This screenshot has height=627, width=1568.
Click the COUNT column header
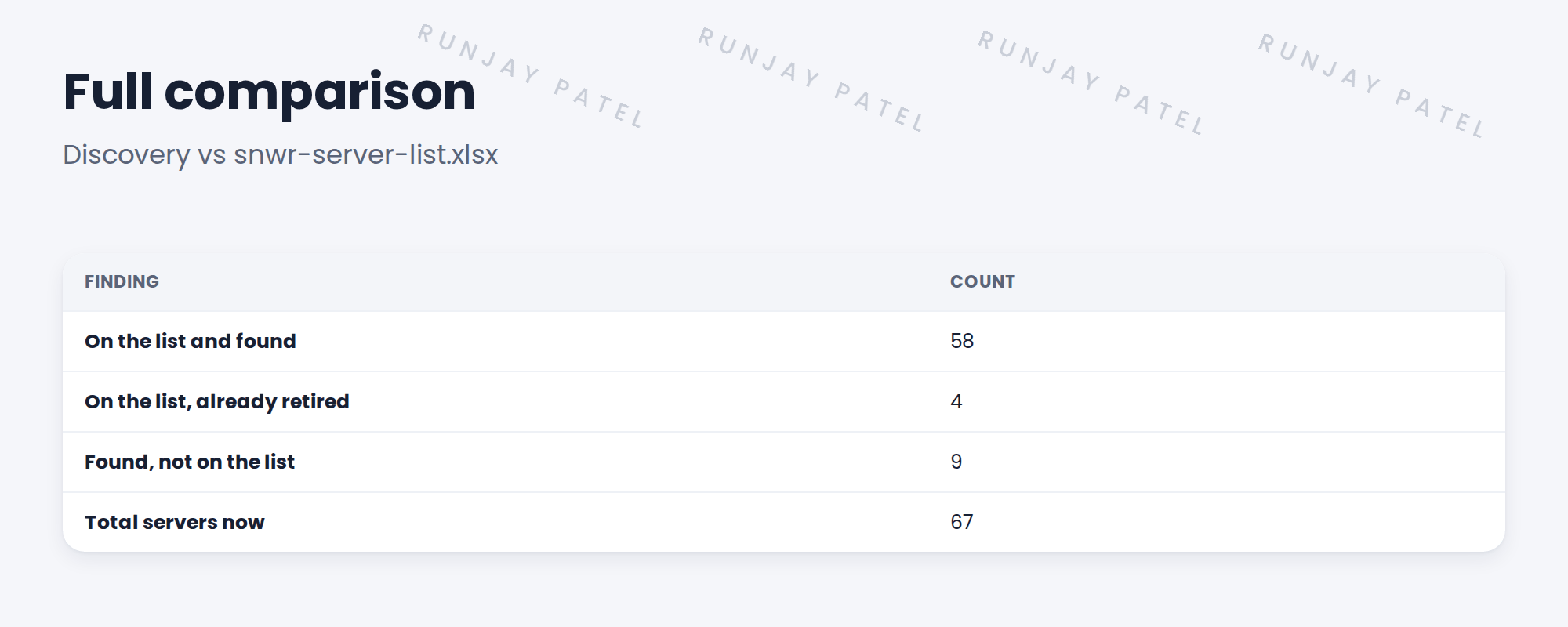pyautogui.click(x=982, y=281)
